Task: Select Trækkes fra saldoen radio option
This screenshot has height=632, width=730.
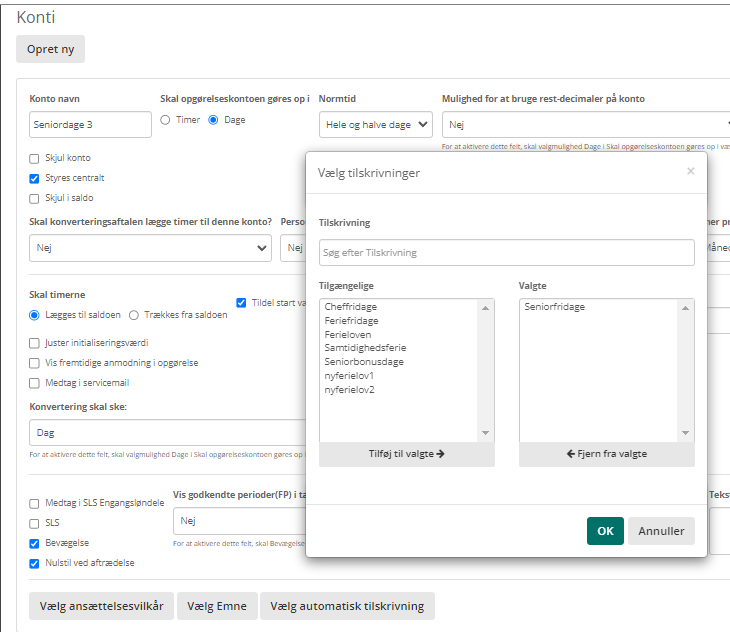Action: 135,314
